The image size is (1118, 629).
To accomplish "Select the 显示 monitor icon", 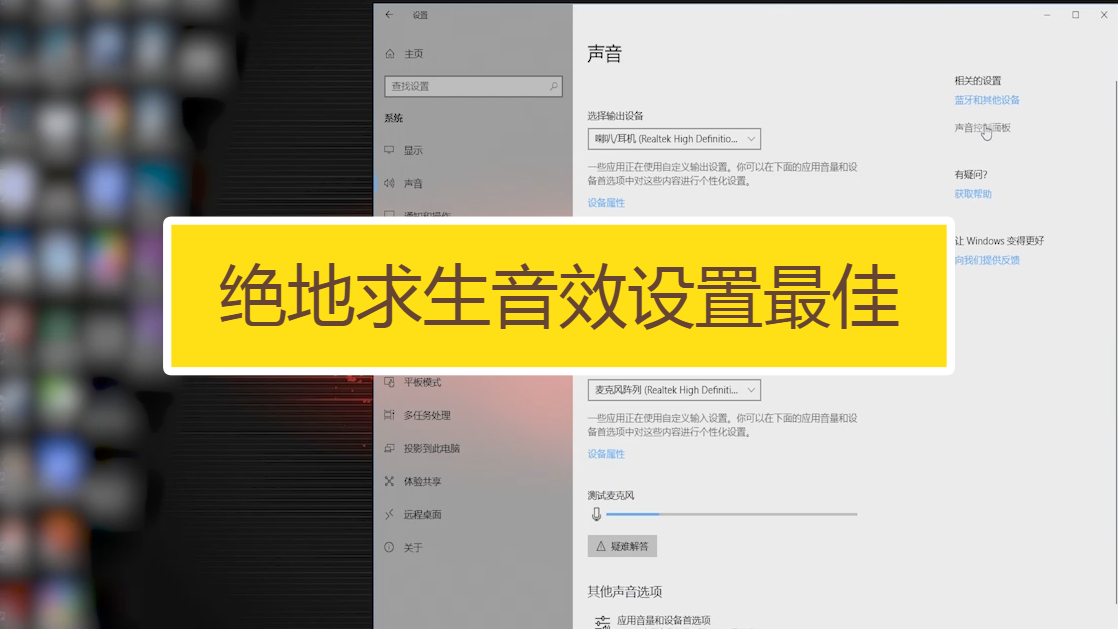I will [389, 150].
